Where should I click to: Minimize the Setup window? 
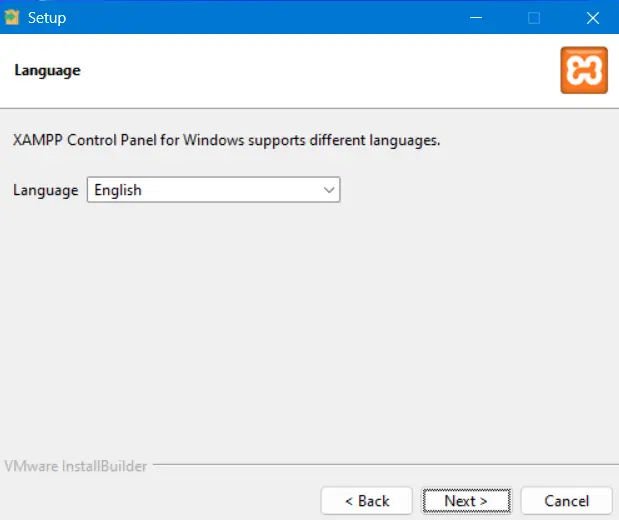click(x=476, y=18)
